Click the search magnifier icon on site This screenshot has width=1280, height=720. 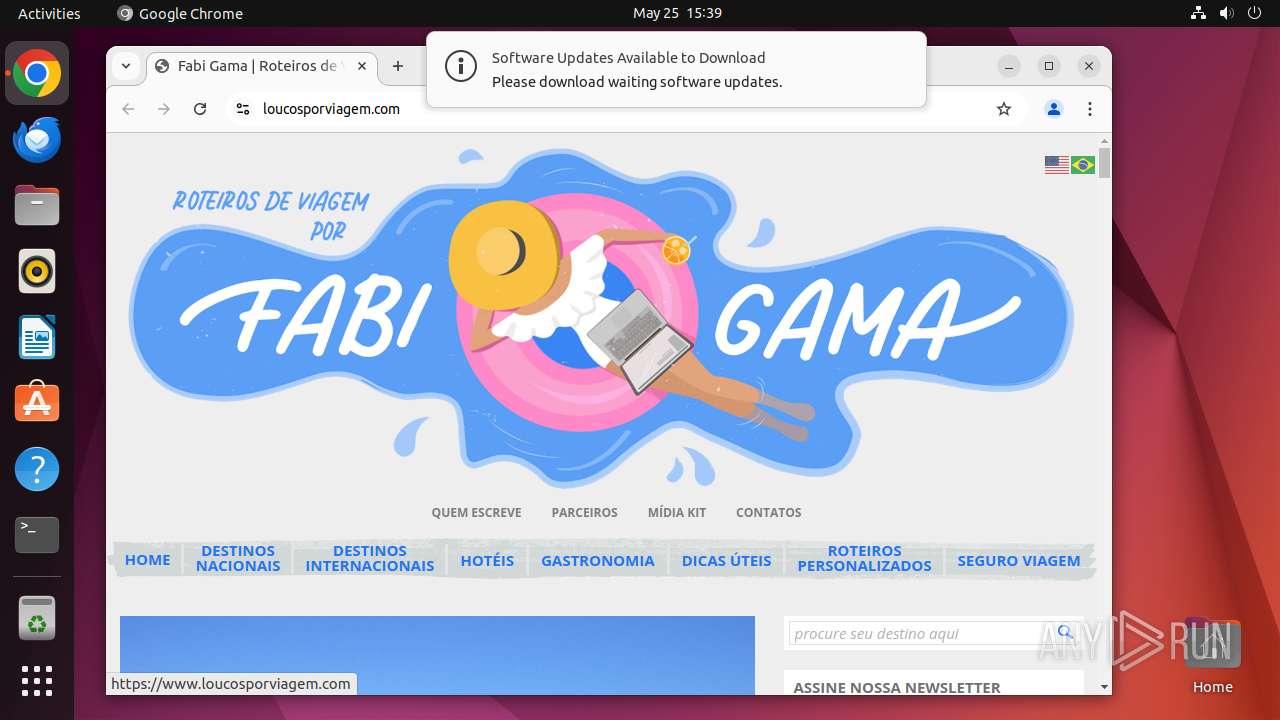[x=1065, y=632]
